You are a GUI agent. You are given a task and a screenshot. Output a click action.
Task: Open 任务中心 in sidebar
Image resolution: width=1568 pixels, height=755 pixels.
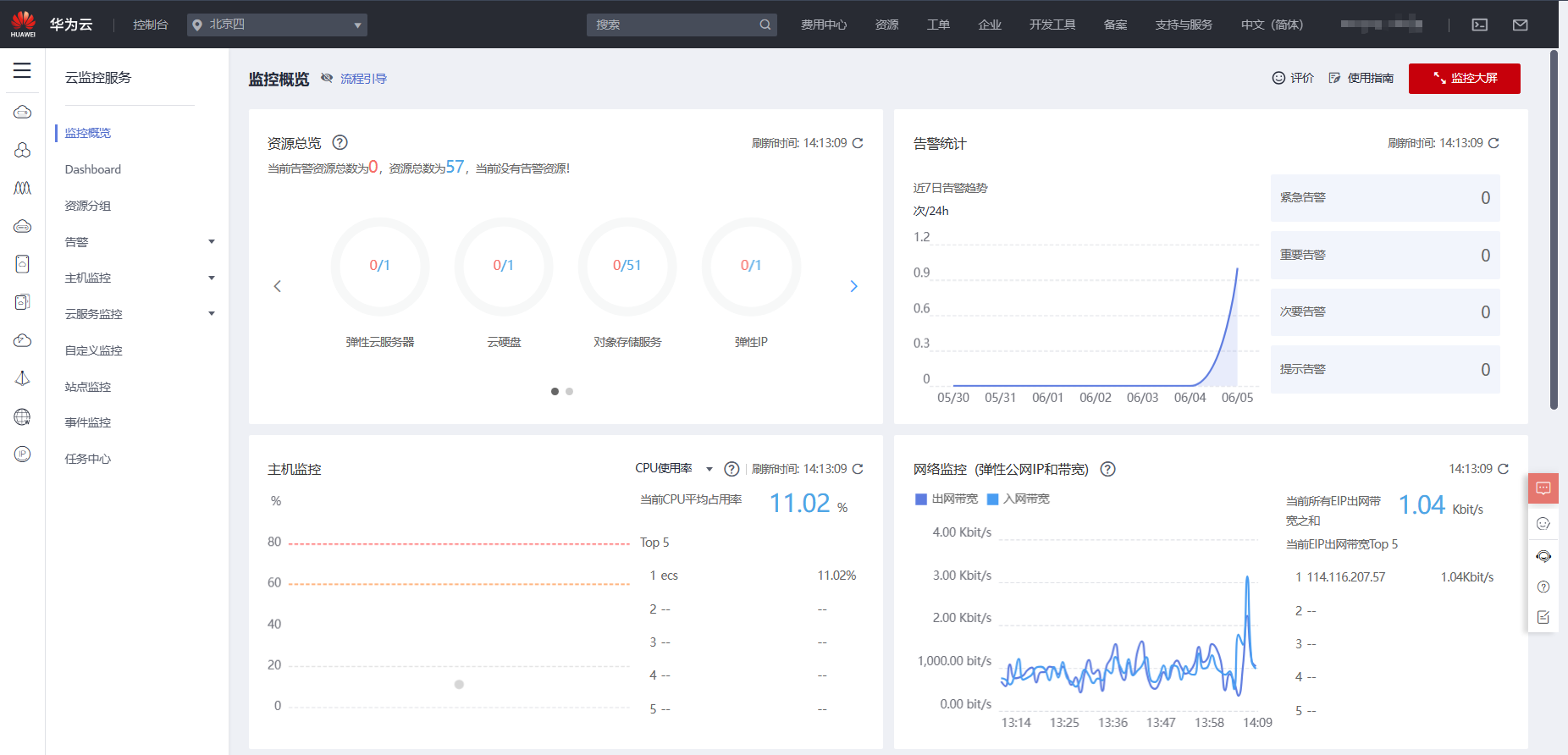point(88,459)
